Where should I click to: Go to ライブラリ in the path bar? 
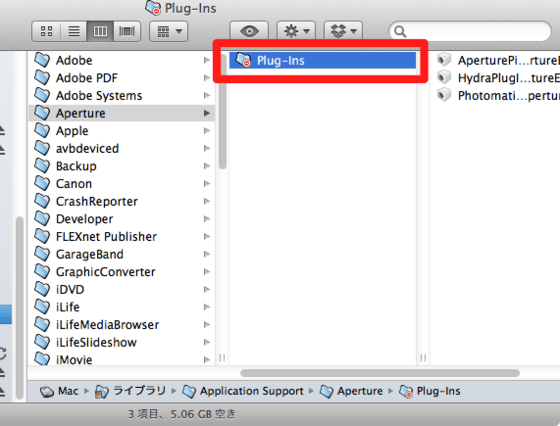pyautogui.click(x=130, y=391)
